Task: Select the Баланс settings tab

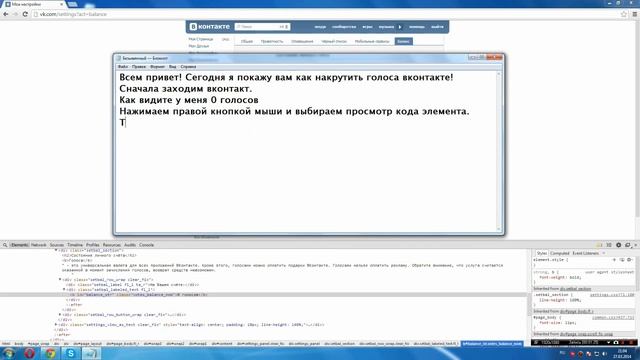Action: 404,41
